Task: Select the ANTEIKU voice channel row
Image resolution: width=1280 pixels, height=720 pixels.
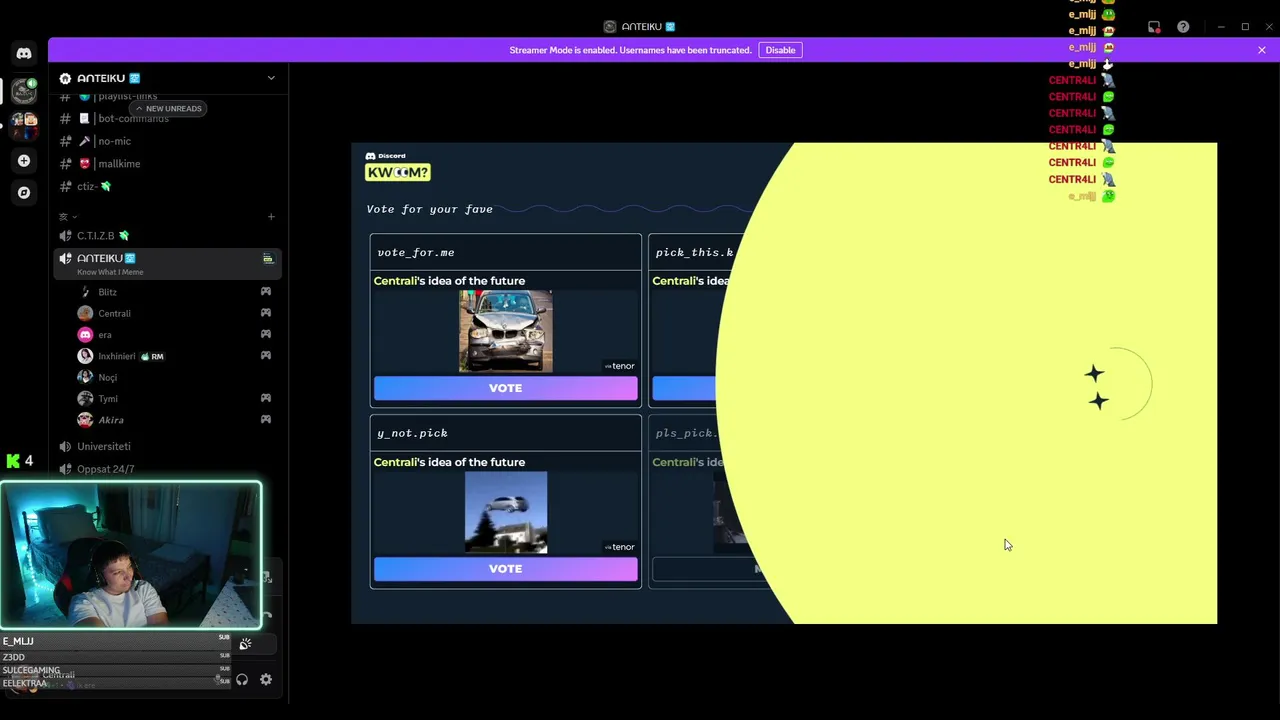Action: [x=168, y=264]
